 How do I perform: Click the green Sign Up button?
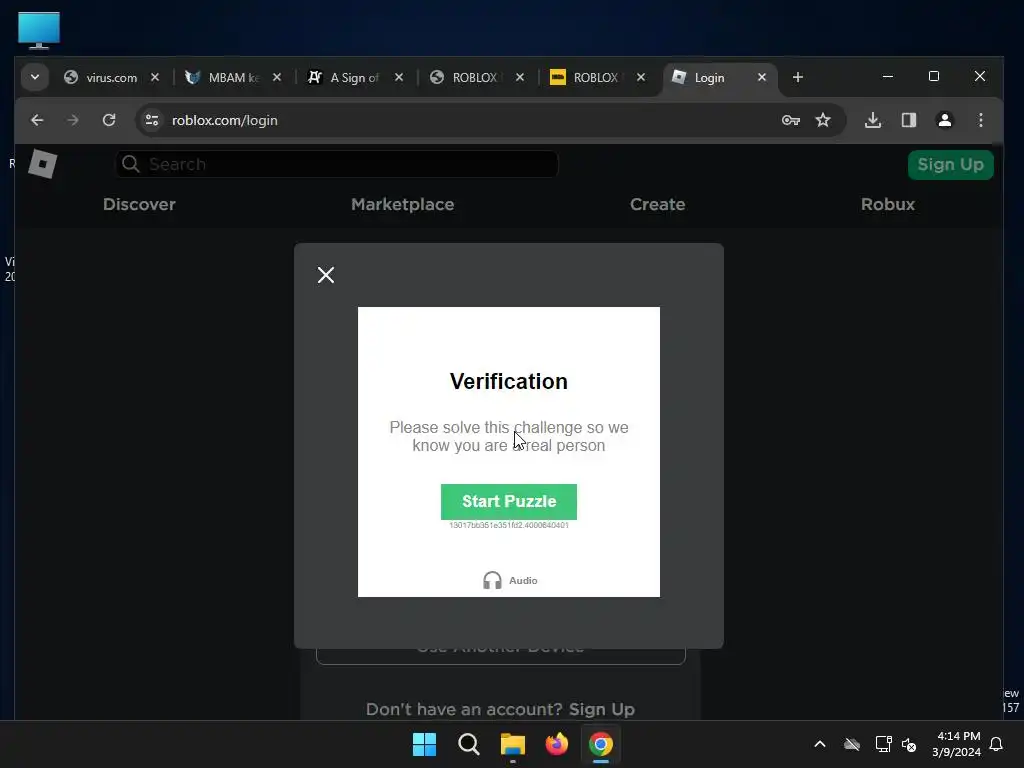(950, 165)
